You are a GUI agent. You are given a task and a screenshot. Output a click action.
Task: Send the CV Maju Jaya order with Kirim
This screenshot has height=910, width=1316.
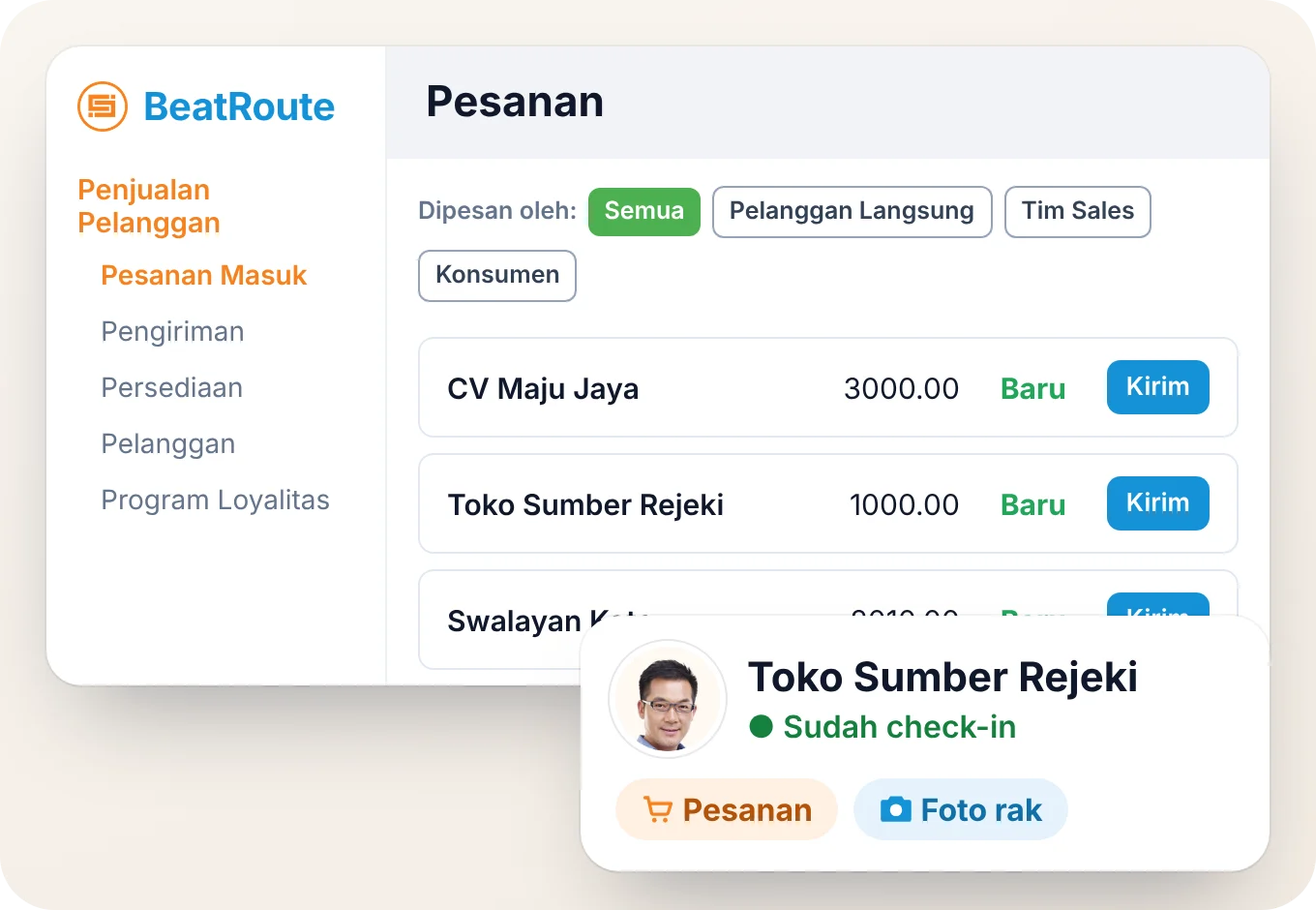(x=1157, y=387)
